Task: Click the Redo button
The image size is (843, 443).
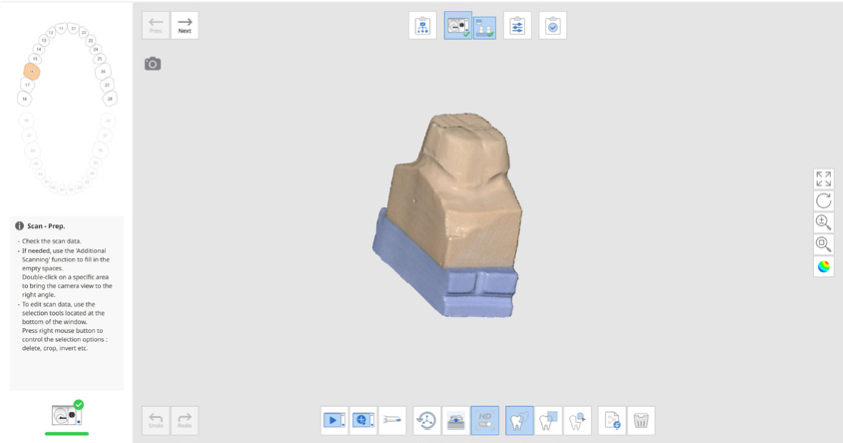Action: coord(185,420)
